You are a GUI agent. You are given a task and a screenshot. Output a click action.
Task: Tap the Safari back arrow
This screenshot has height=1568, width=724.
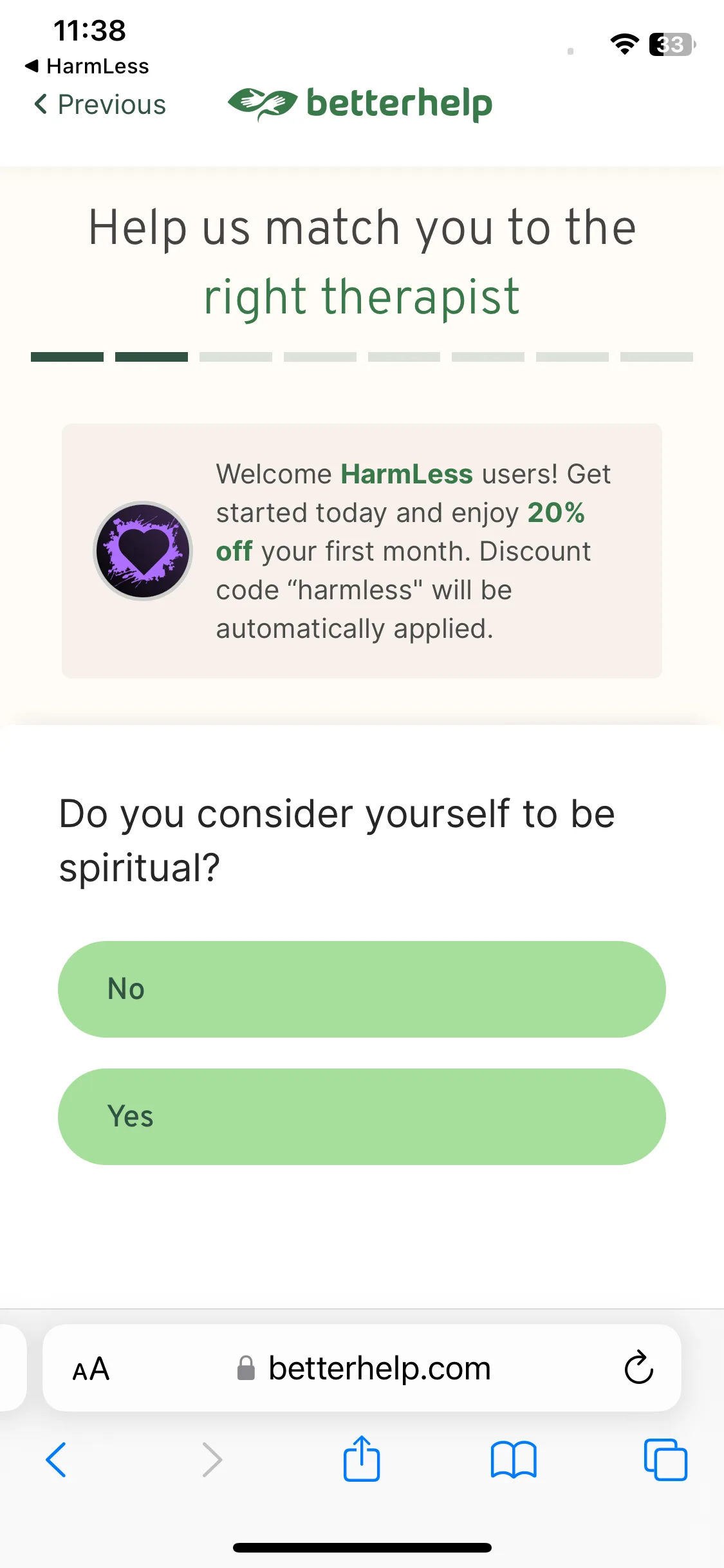[56, 1460]
